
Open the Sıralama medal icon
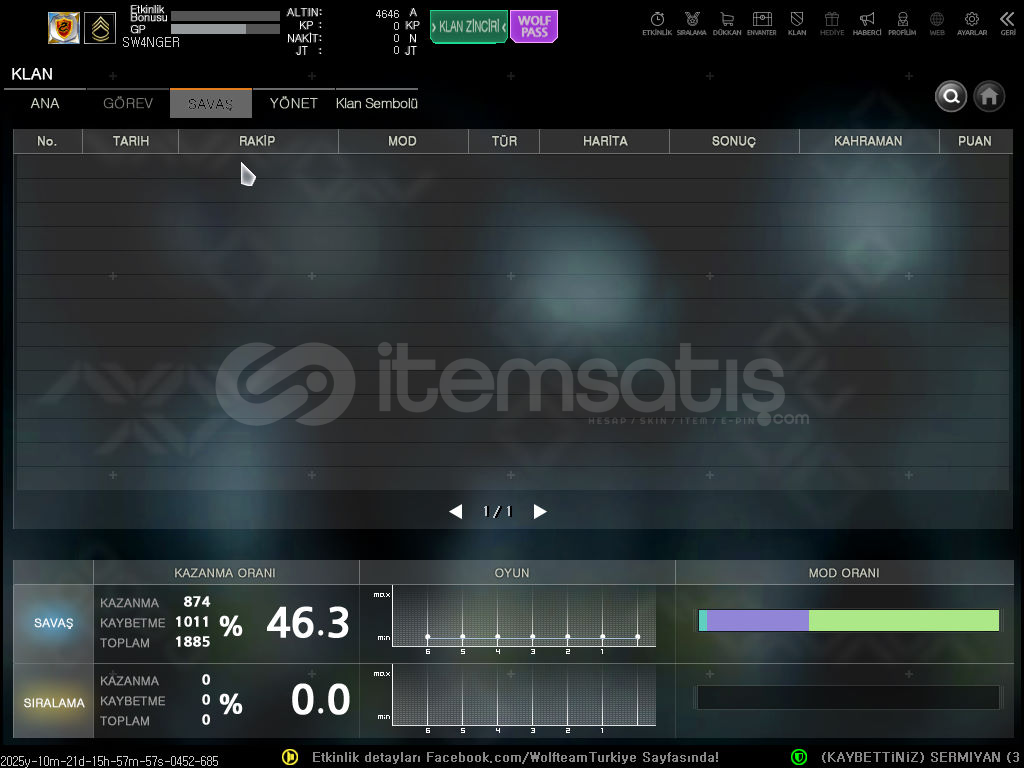pos(691,20)
